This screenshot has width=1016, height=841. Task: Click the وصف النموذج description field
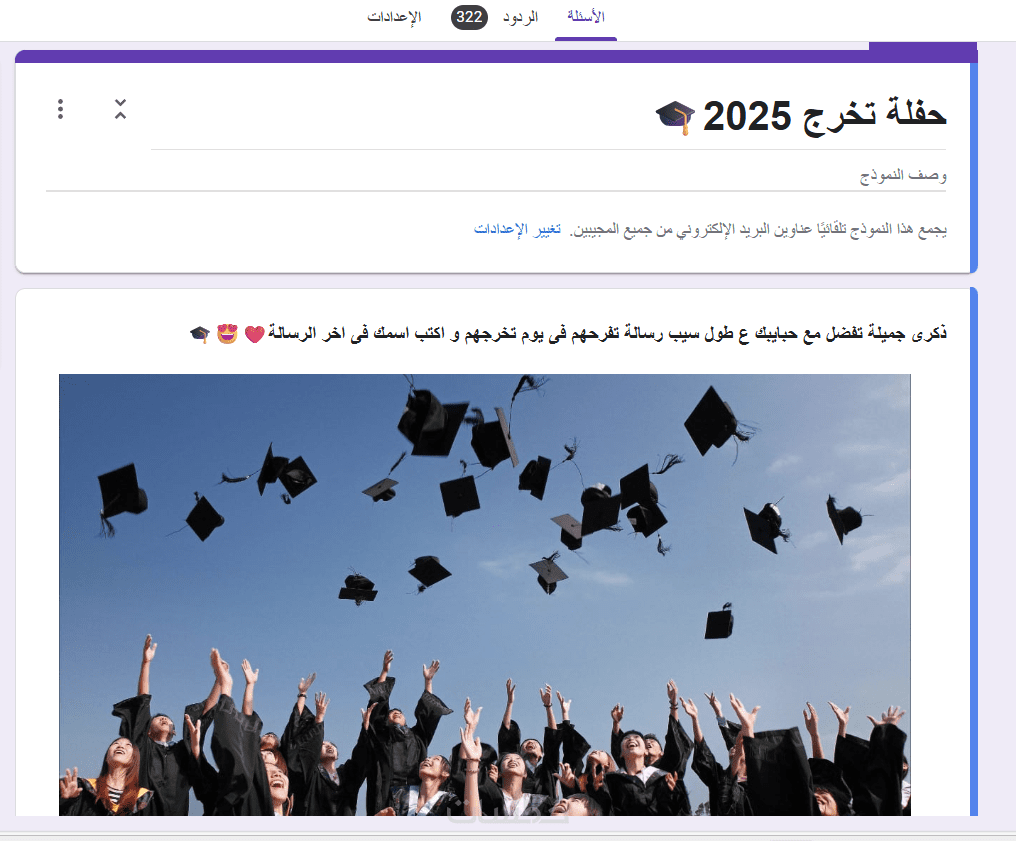[496, 175]
